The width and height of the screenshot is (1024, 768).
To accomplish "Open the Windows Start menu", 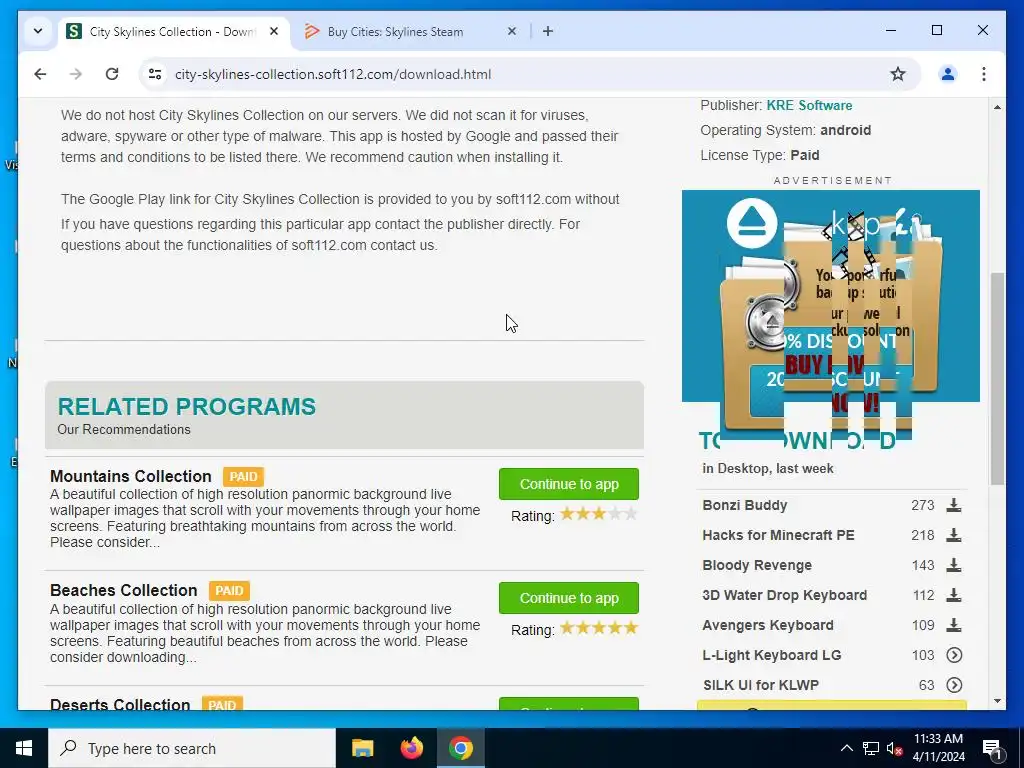I will (x=24, y=748).
